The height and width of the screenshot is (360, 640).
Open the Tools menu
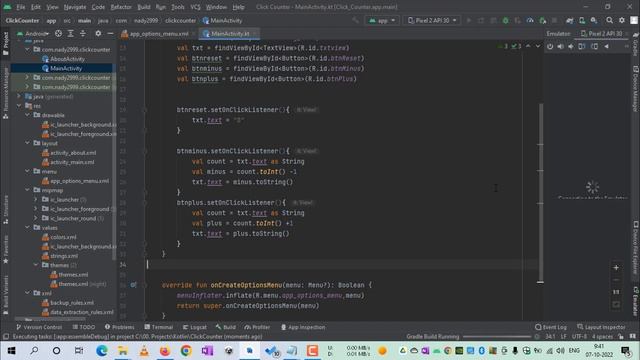[x=178, y=7]
